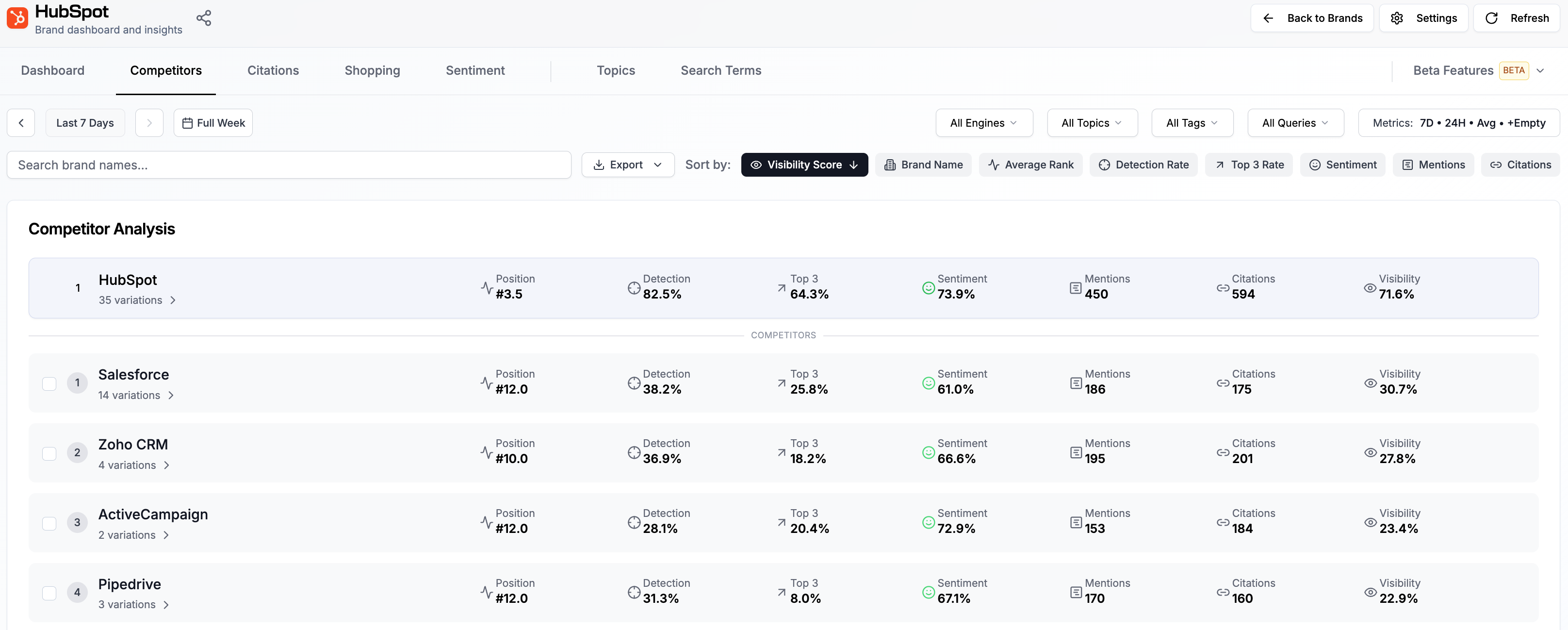Select the ActiveCampaign competitor checkbox
1568x630 pixels.
(49, 524)
